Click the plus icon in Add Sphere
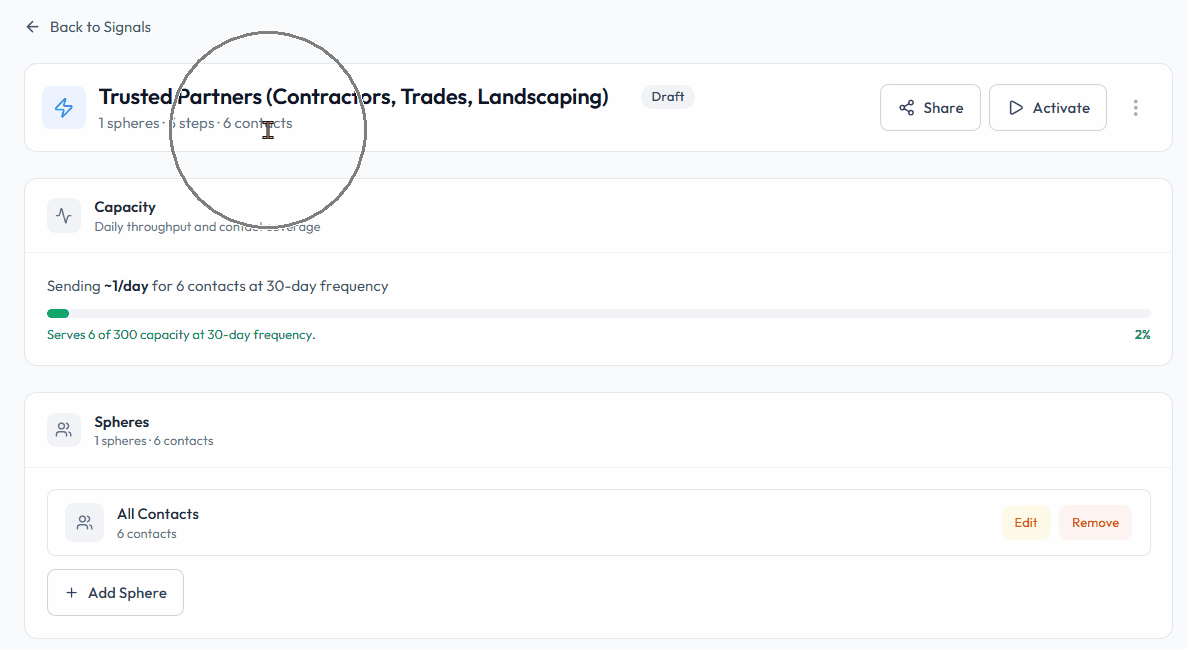This screenshot has width=1188, height=649. (x=71, y=593)
